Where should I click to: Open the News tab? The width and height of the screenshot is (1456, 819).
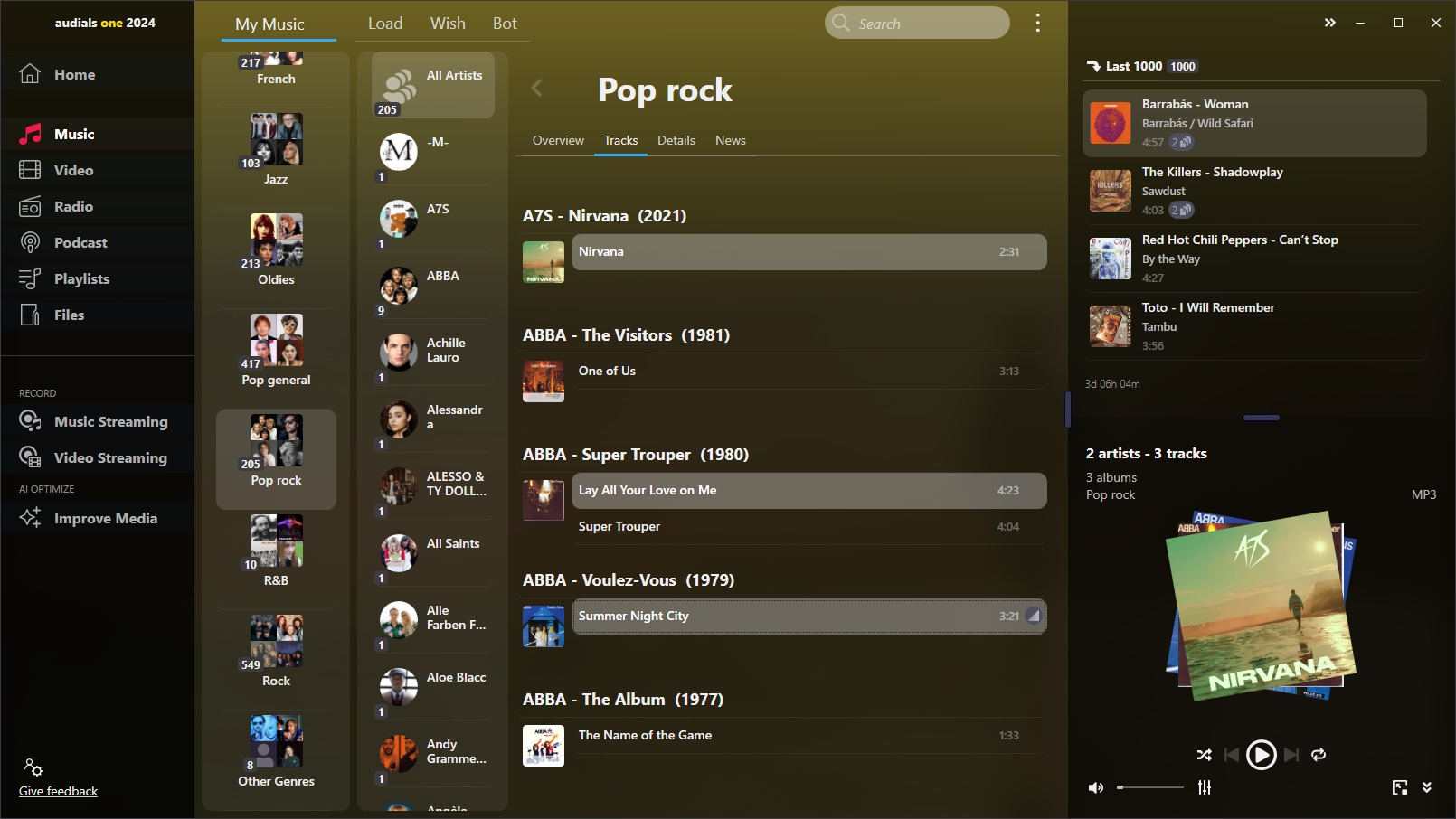coord(731,140)
